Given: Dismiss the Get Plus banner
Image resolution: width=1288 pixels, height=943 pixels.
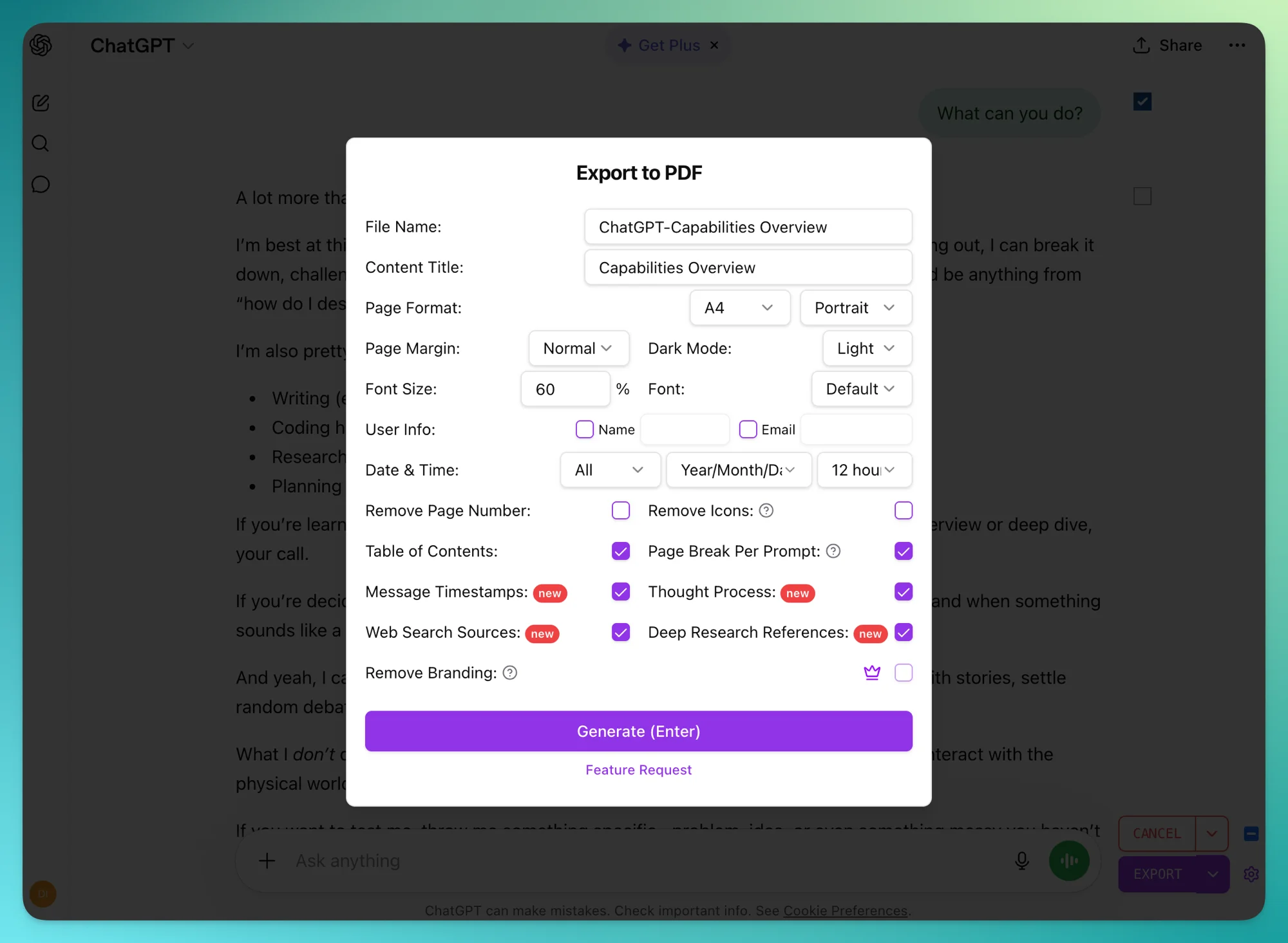Looking at the screenshot, I should [x=714, y=45].
